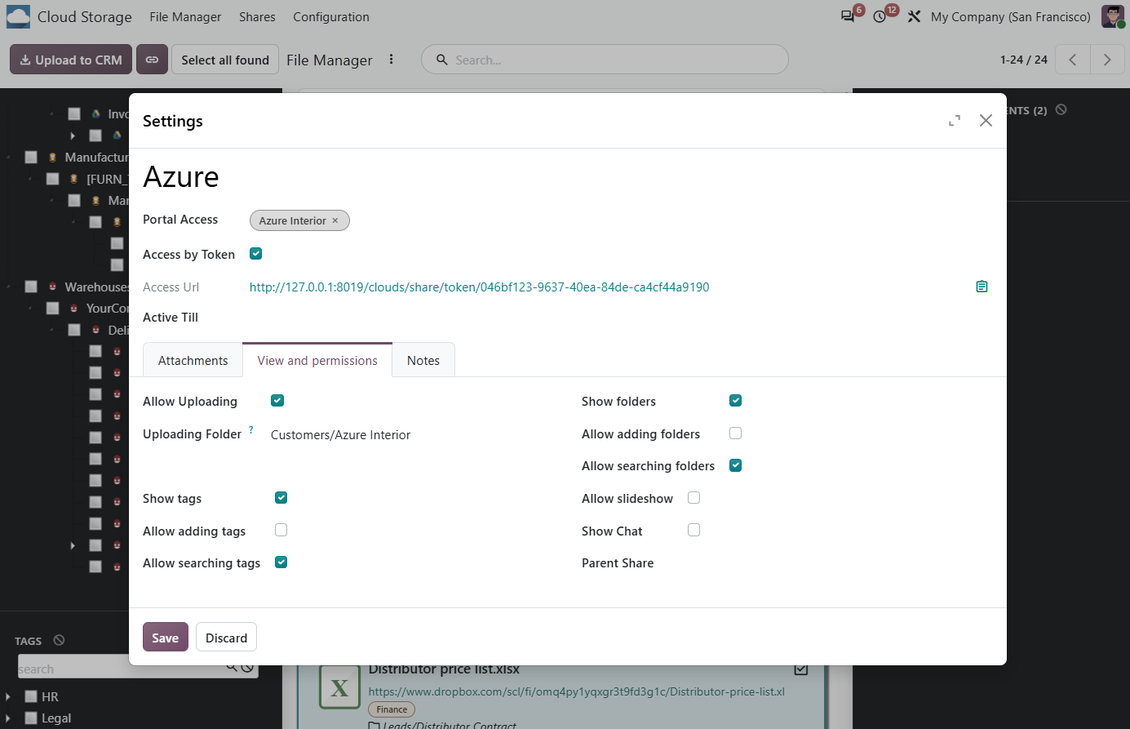Screen dimensions: 1130x729
Task: Save the Azure share settings
Action: [x=165, y=638]
